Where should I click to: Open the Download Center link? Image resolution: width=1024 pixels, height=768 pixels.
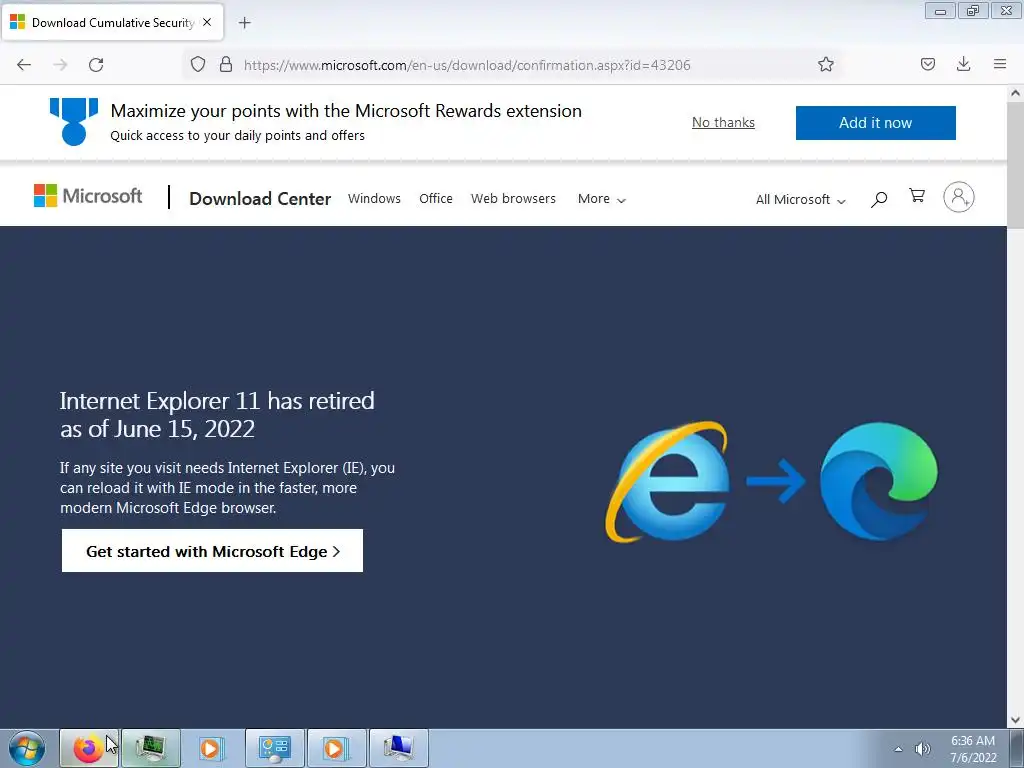coord(260,199)
